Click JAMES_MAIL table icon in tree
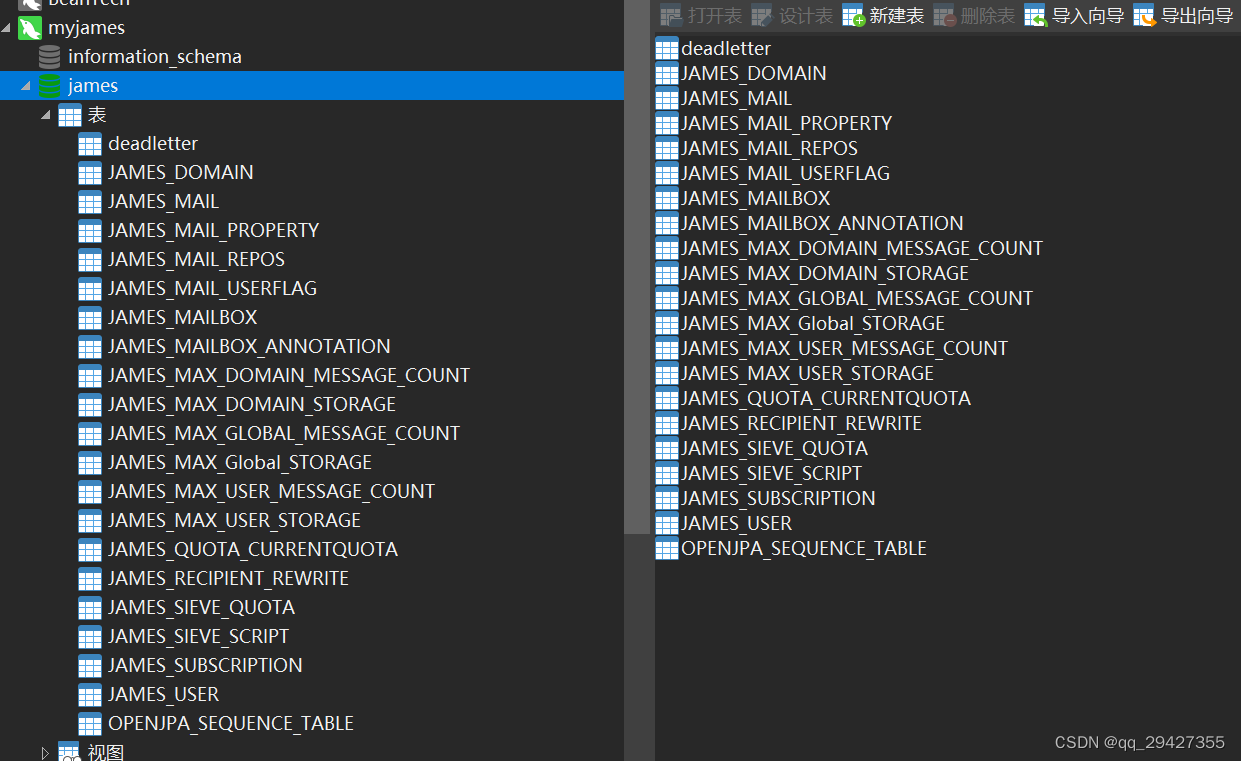 tap(90, 202)
